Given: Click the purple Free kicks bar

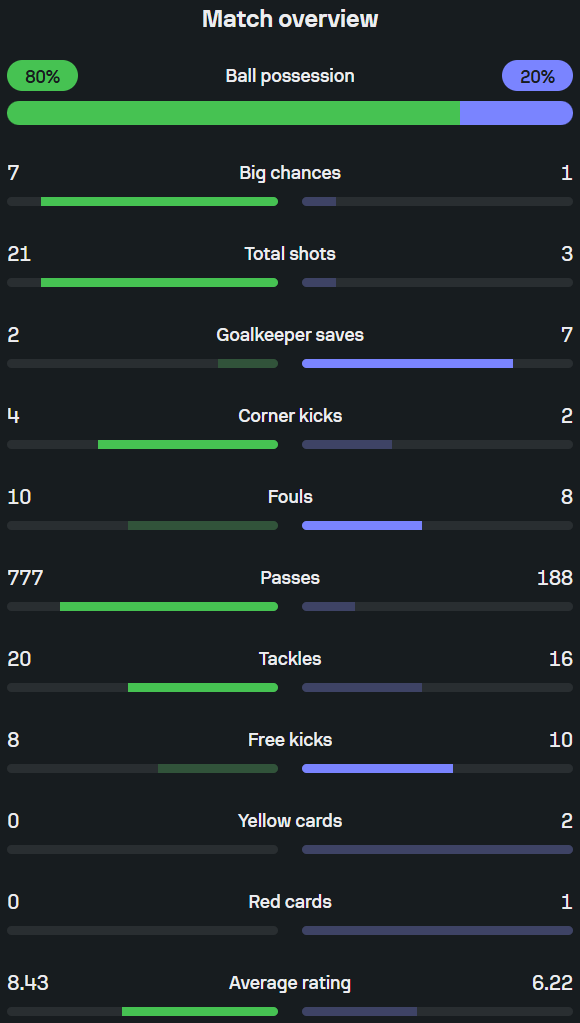Looking at the screenshot, I should (377, 768).
